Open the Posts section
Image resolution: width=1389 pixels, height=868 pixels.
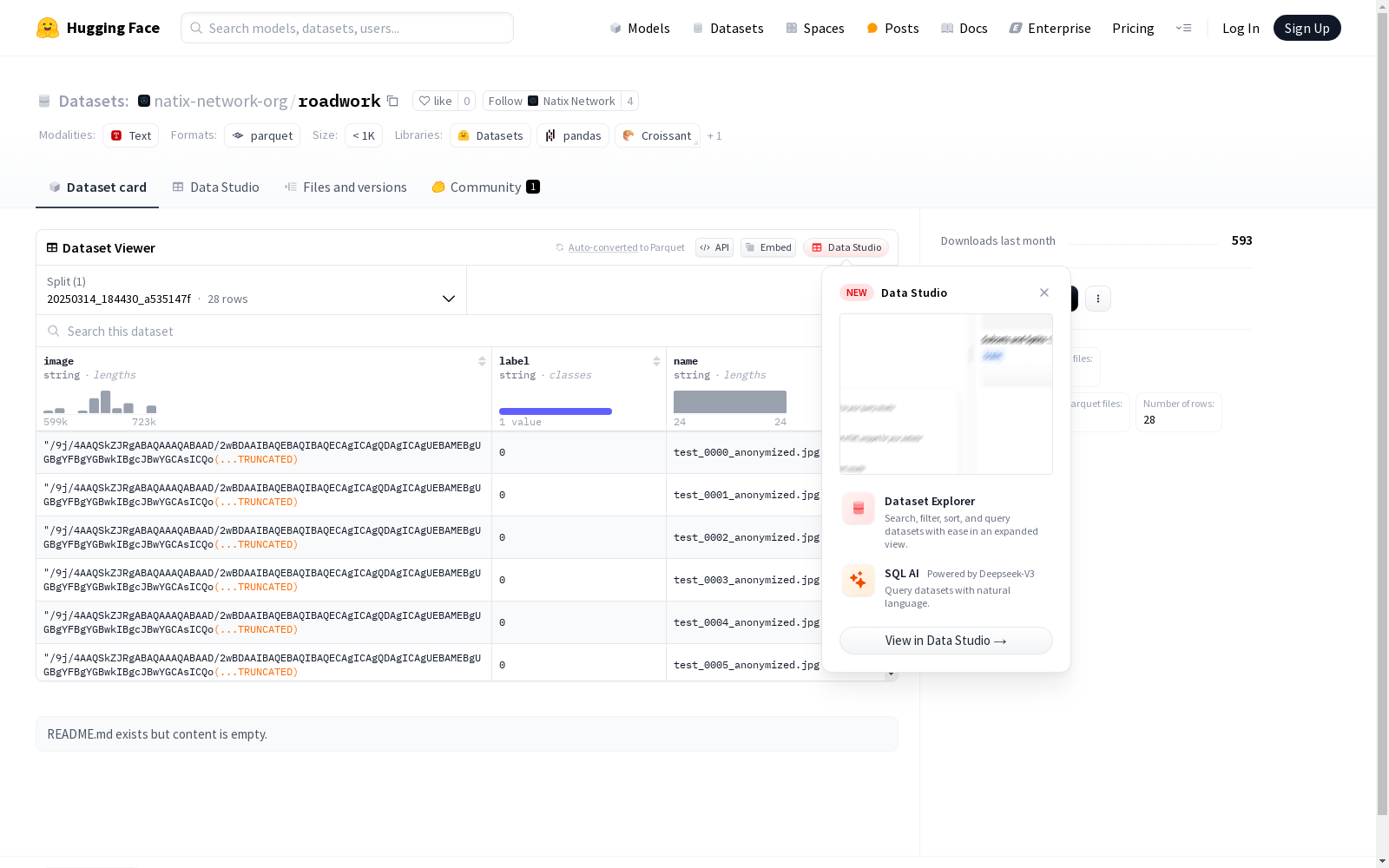click(x=892, y=28)
